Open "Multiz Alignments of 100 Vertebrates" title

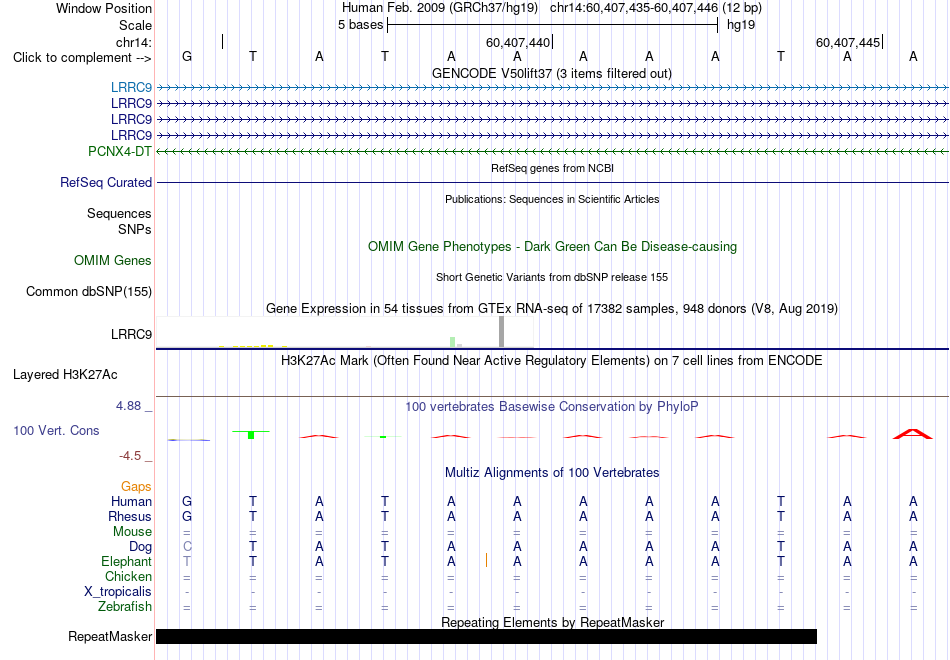pyautogui.click(x=552, y=473)
